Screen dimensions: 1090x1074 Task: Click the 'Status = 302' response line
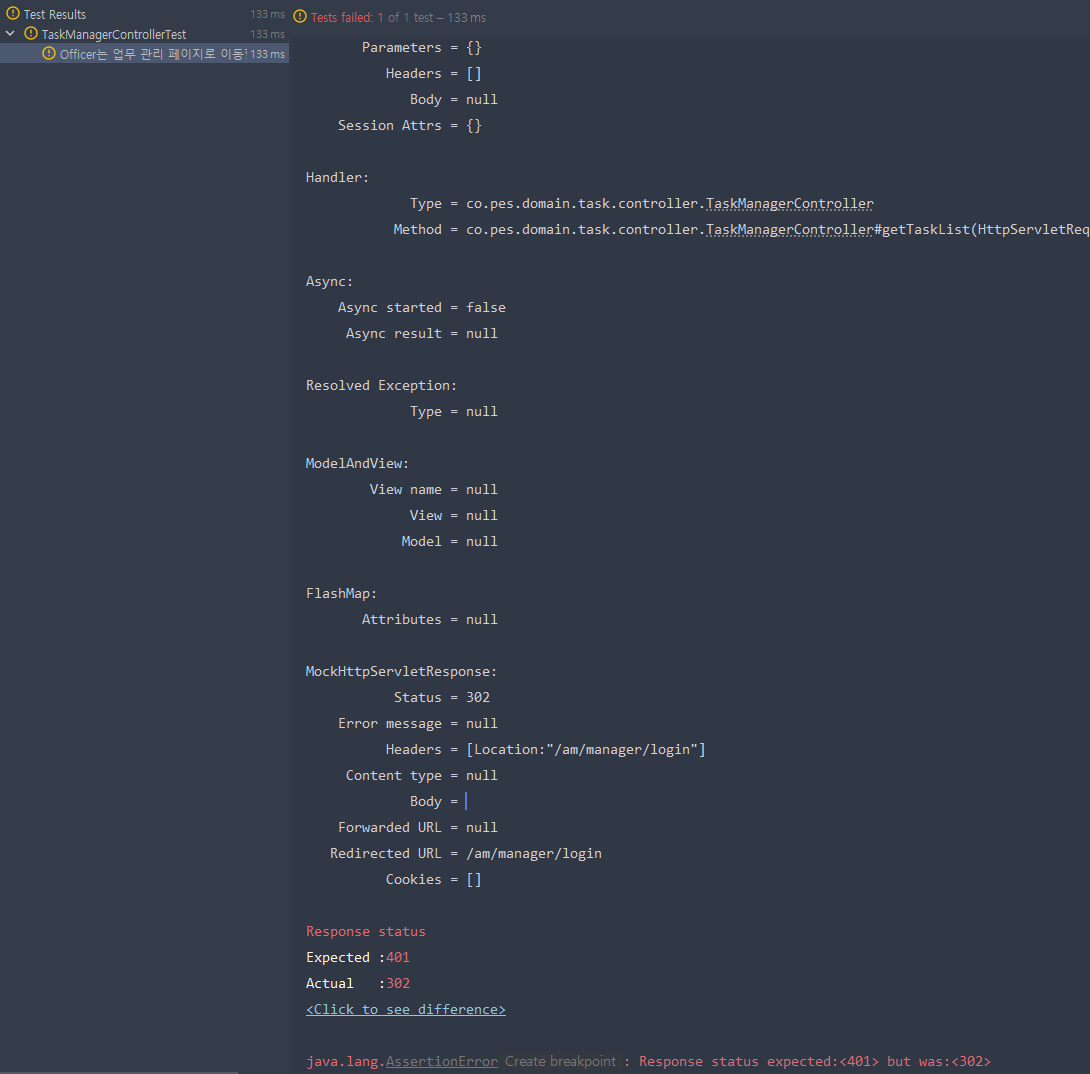(x=443, y=696)
